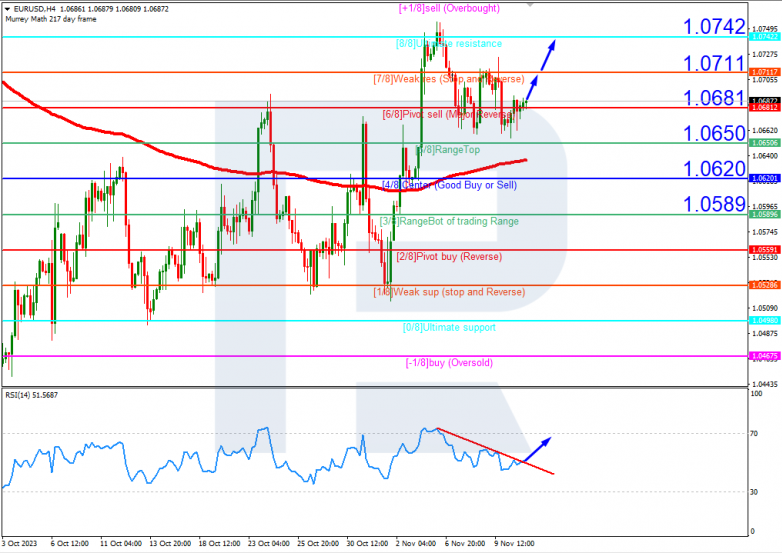This screenshot has width=782, height=553.
Task: Click the large 1.0620 price annotation
Action: (x=714, y=169)
